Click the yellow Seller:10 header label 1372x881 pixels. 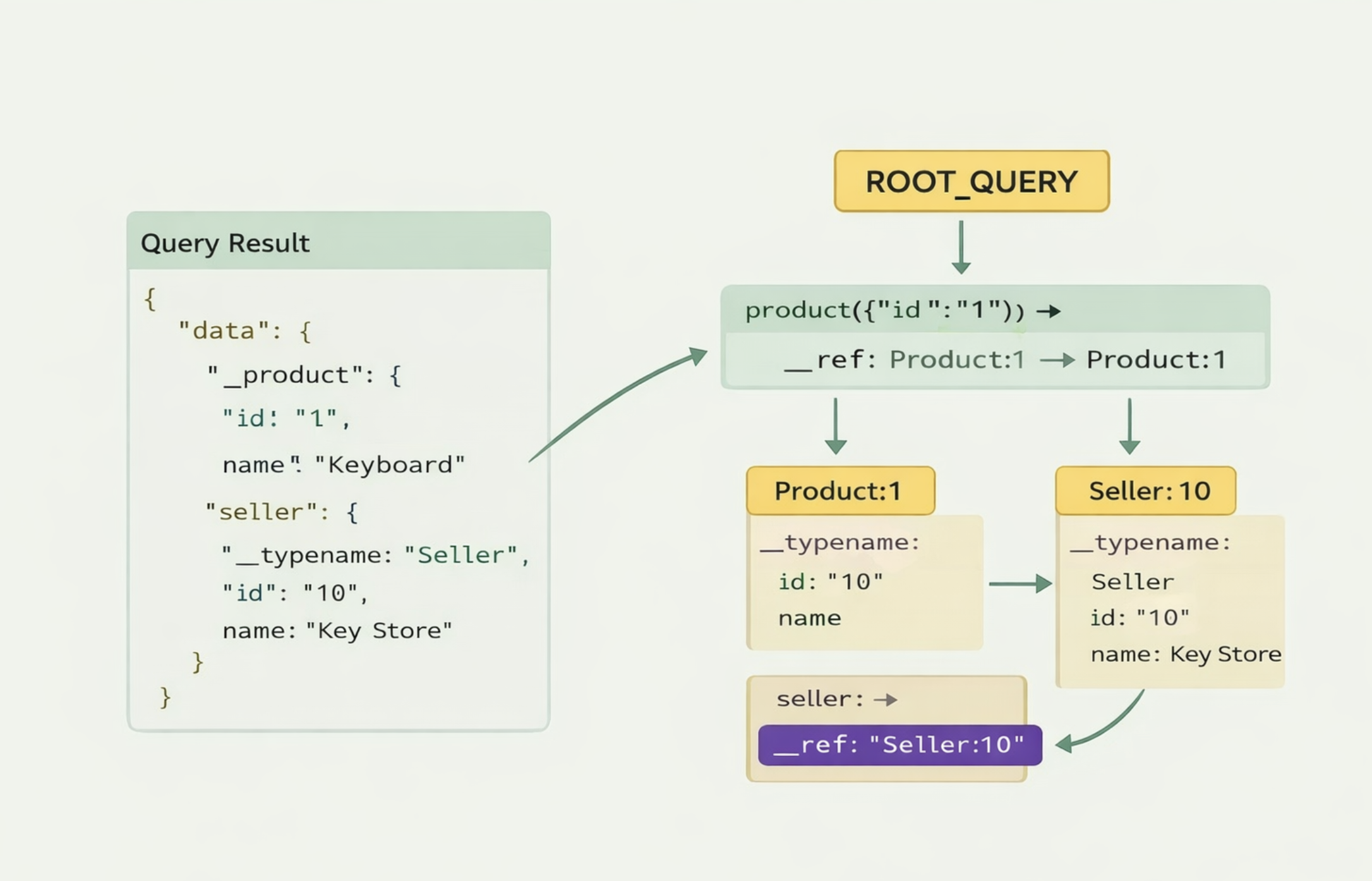coord(1146,491)
